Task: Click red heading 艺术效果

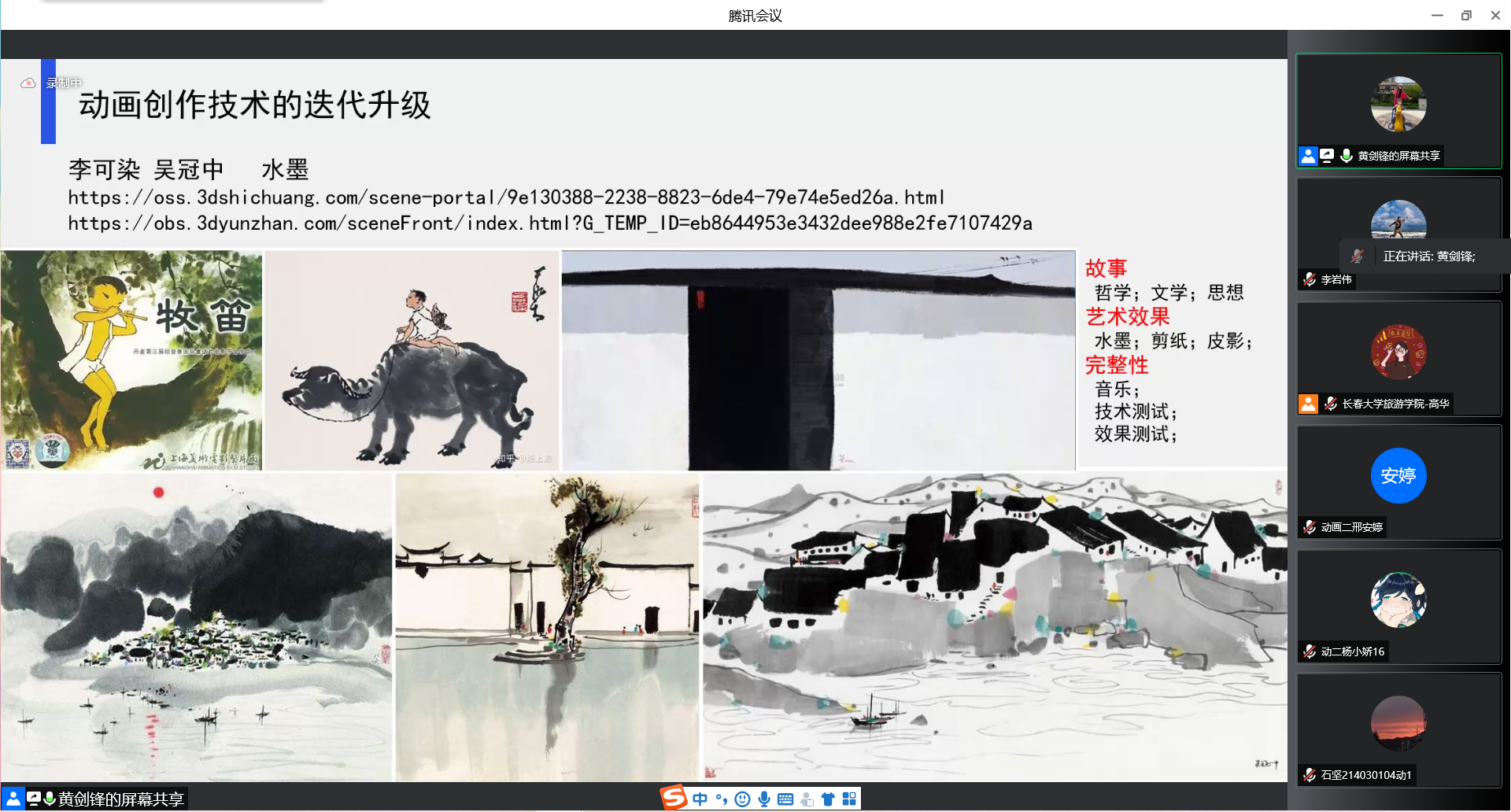Action: (1128, 316)
